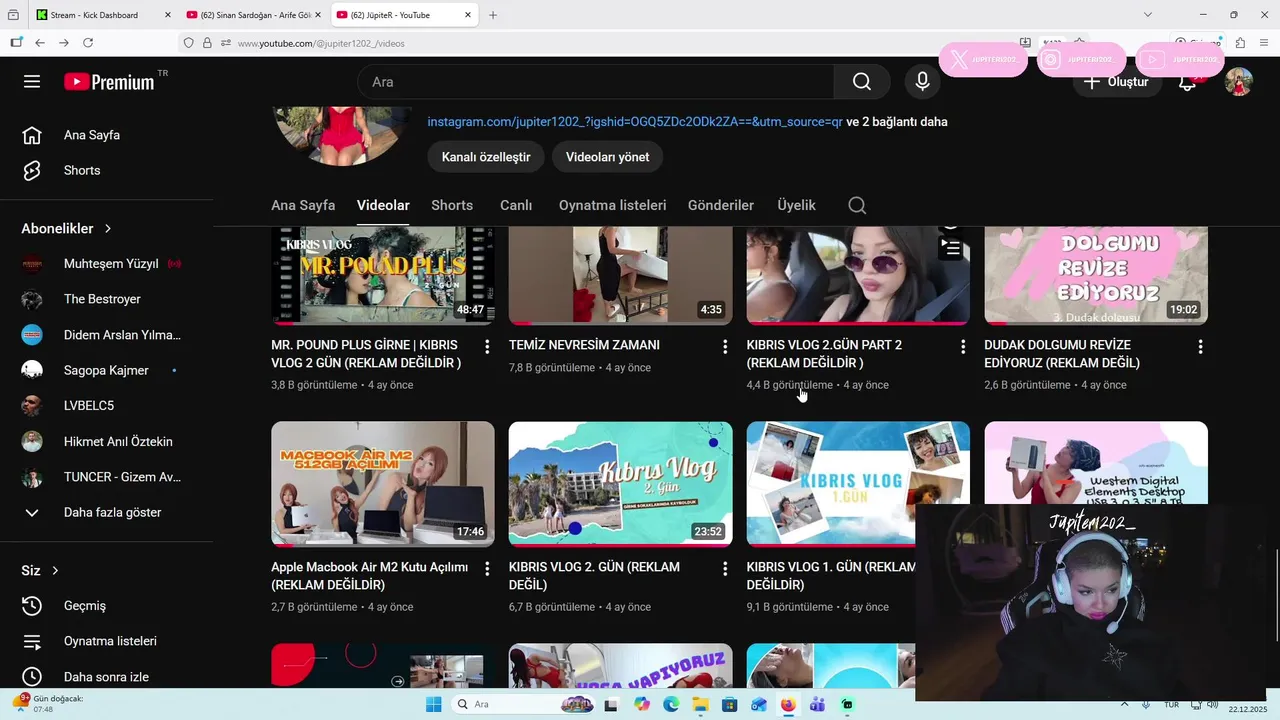The height and width of the screenshot is (720, 1280).
Task: Reload the page with browser refresh icon
Action: [88, 43]
